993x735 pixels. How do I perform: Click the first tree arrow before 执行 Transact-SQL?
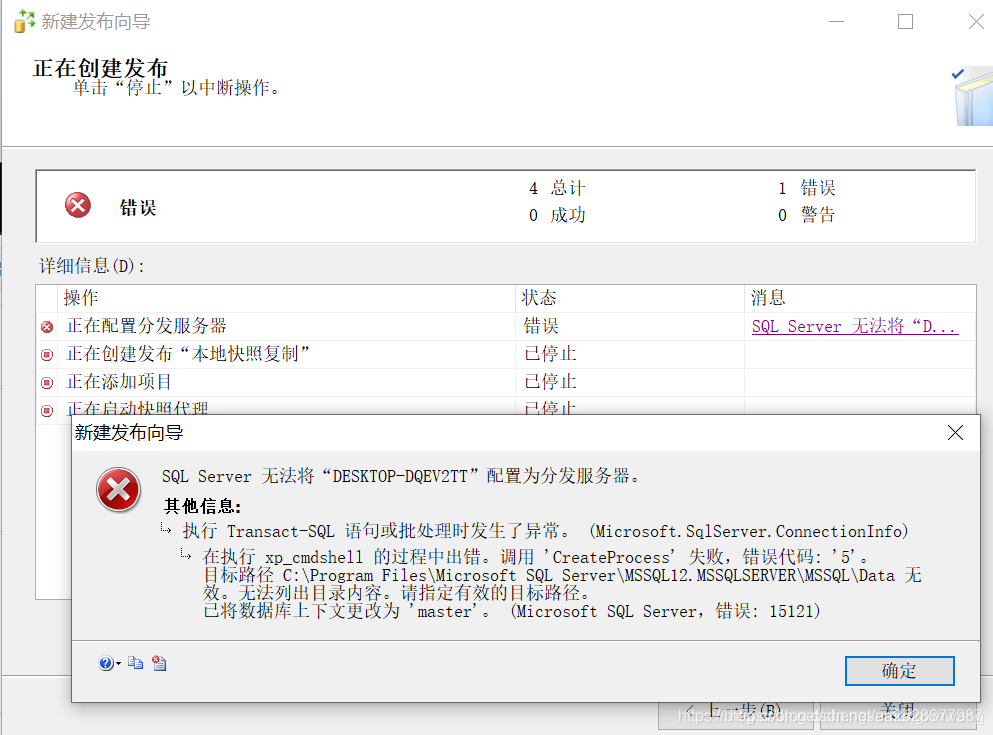[x=166, y=529]
